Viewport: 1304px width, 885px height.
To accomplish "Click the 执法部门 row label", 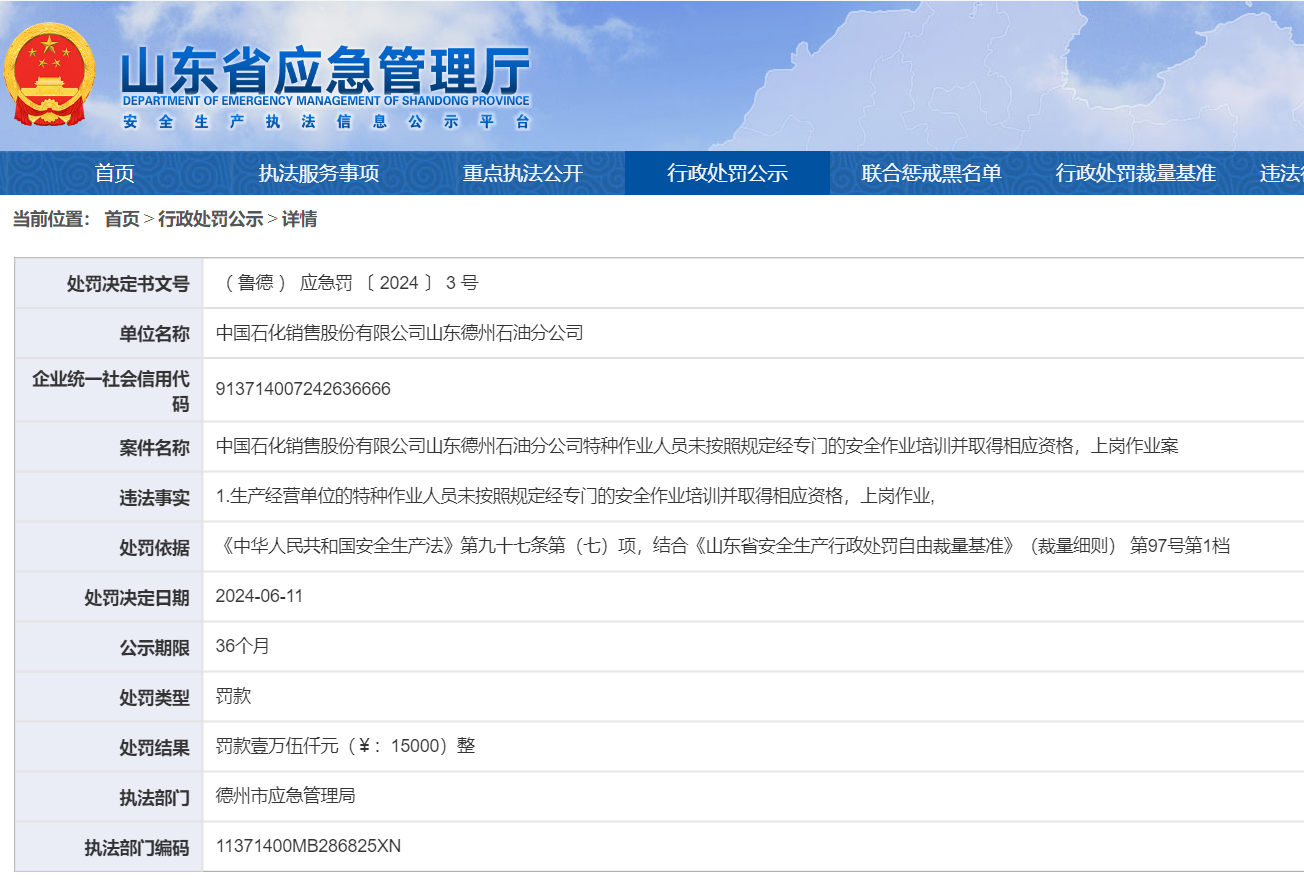I will [154, 798].
